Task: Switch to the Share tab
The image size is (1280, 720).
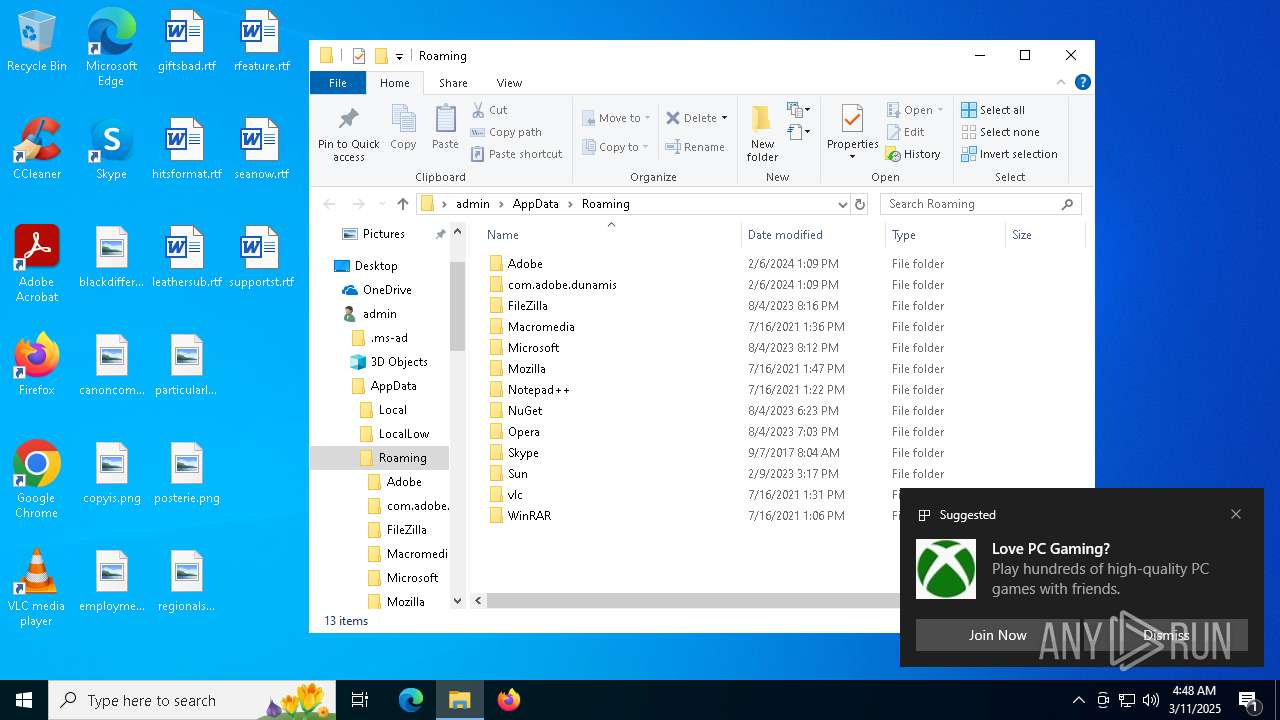Action: tap(453, 83)
